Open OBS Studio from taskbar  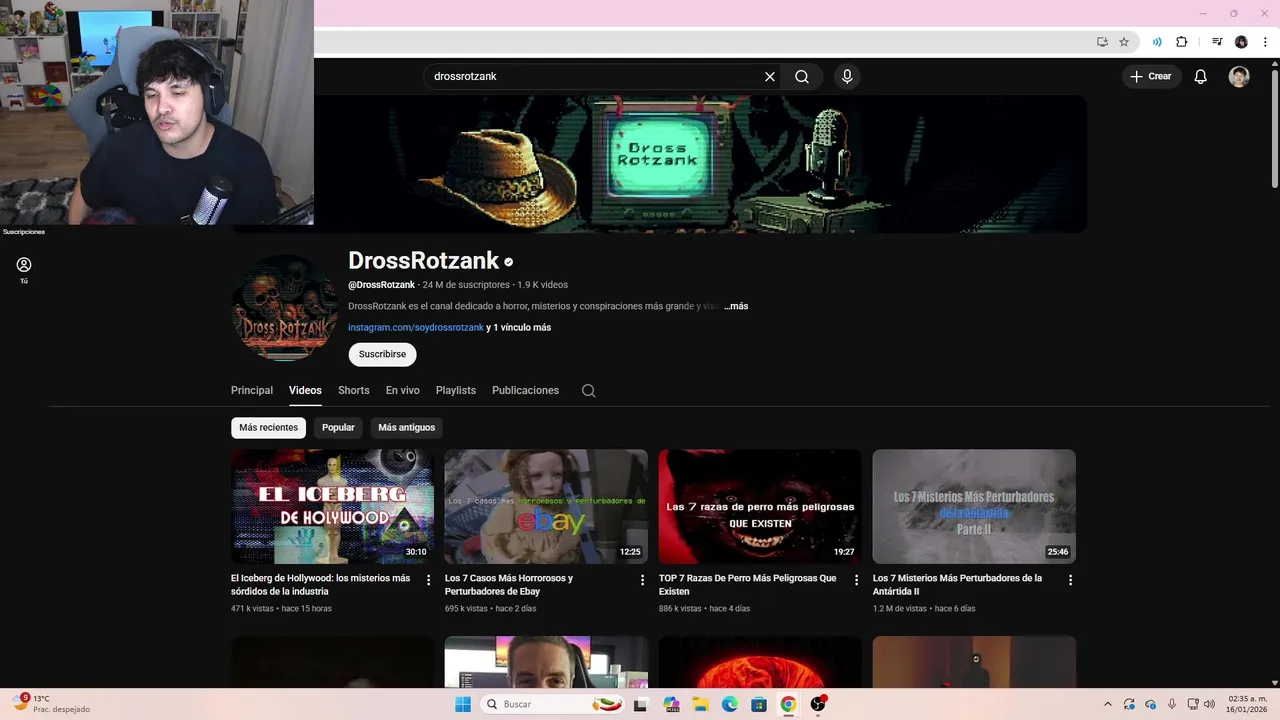(818, 704)
